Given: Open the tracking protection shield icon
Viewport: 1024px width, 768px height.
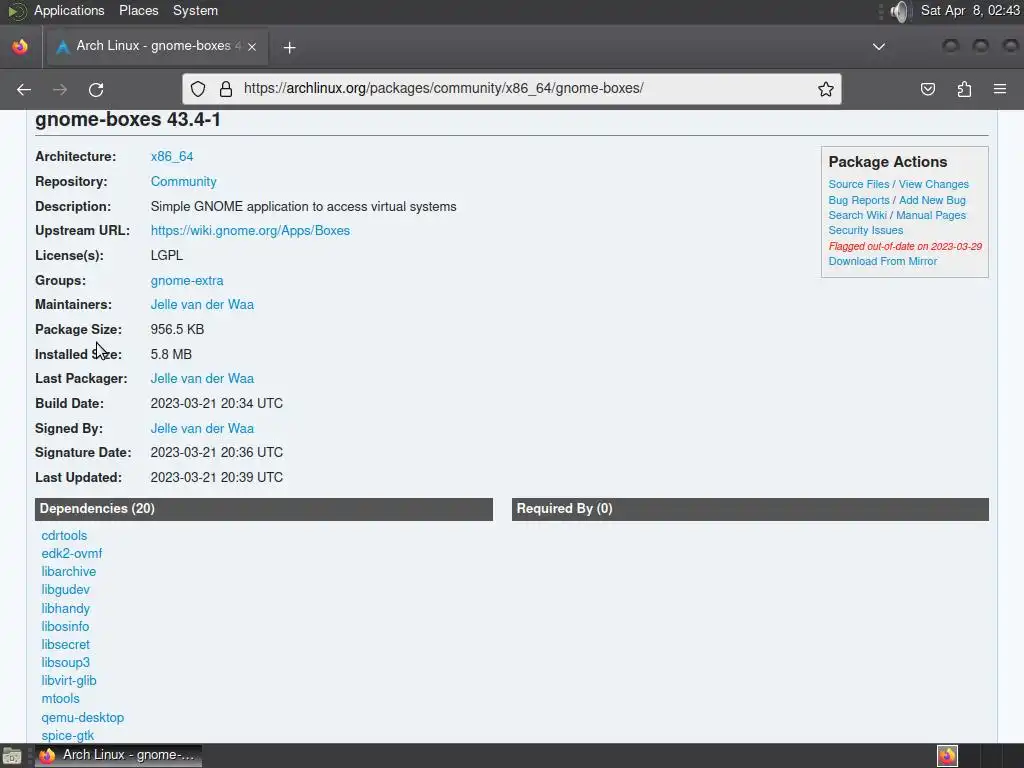Looking at the screenshot, I should 198,89.
